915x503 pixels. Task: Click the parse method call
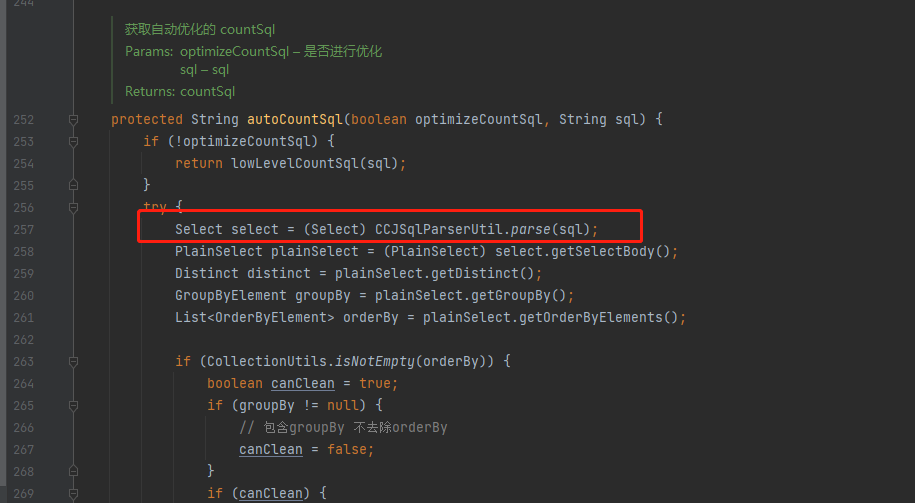point(530,229)
